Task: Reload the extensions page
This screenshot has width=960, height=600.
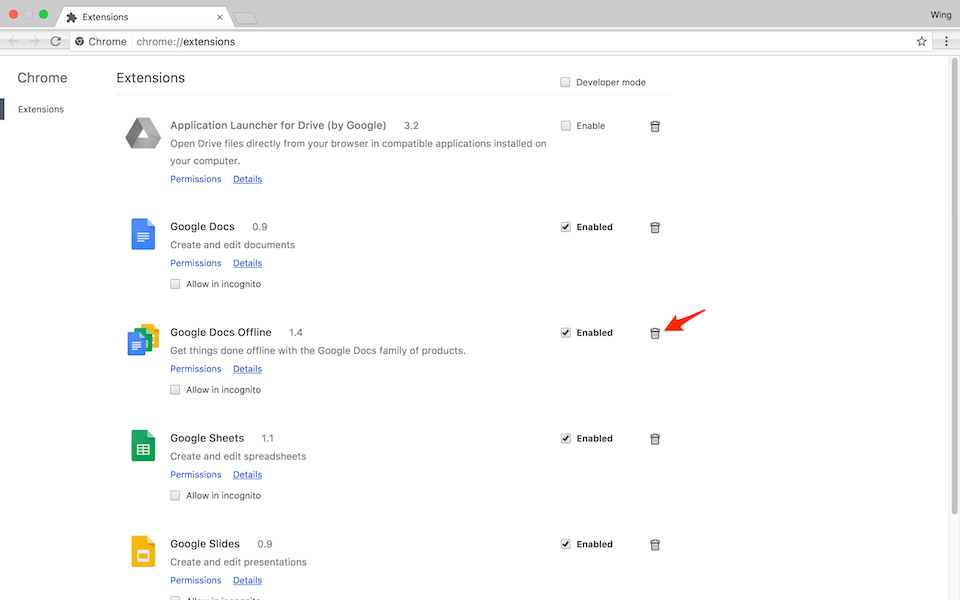Action: 56,42
